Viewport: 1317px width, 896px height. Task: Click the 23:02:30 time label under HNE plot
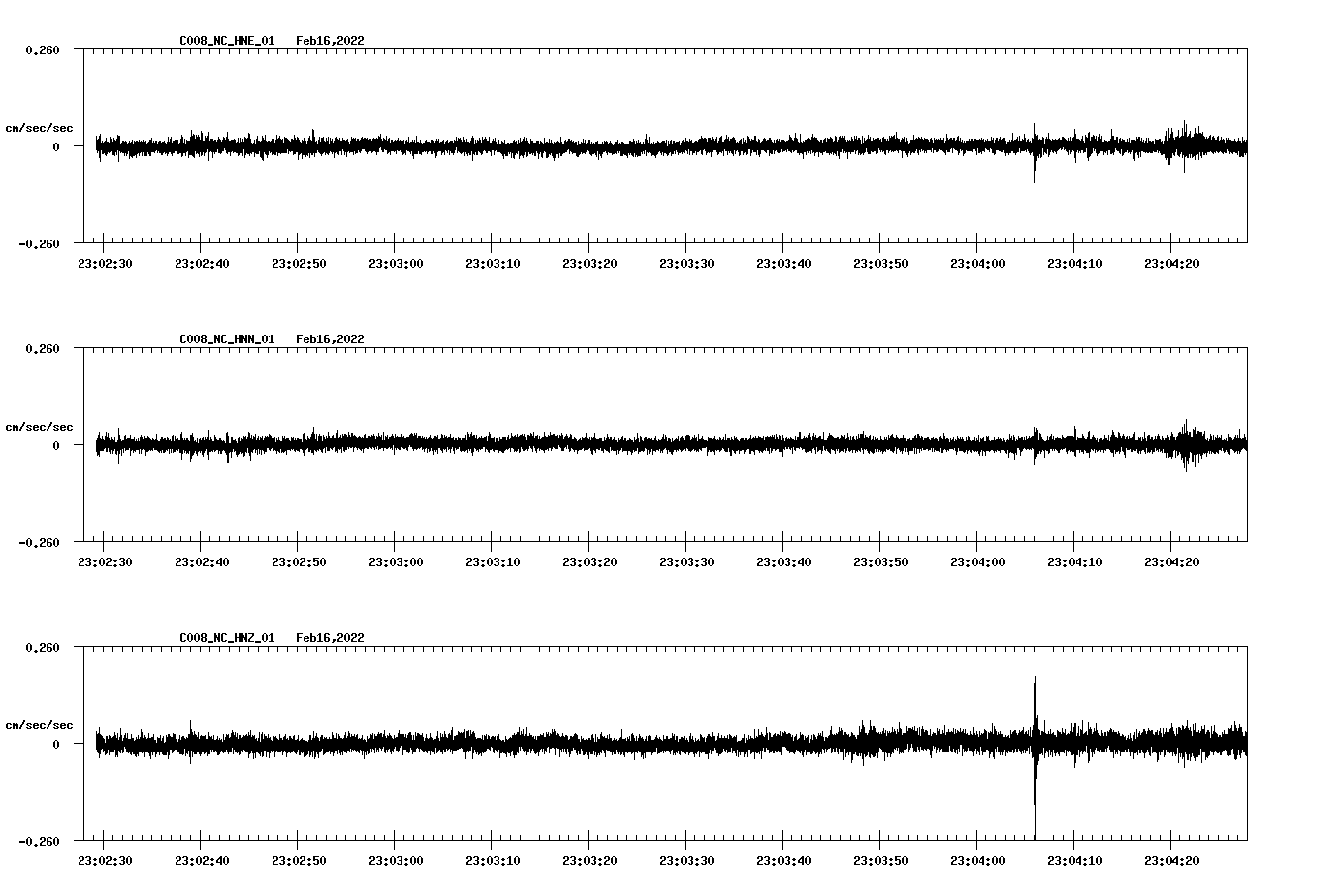(105, 264)
